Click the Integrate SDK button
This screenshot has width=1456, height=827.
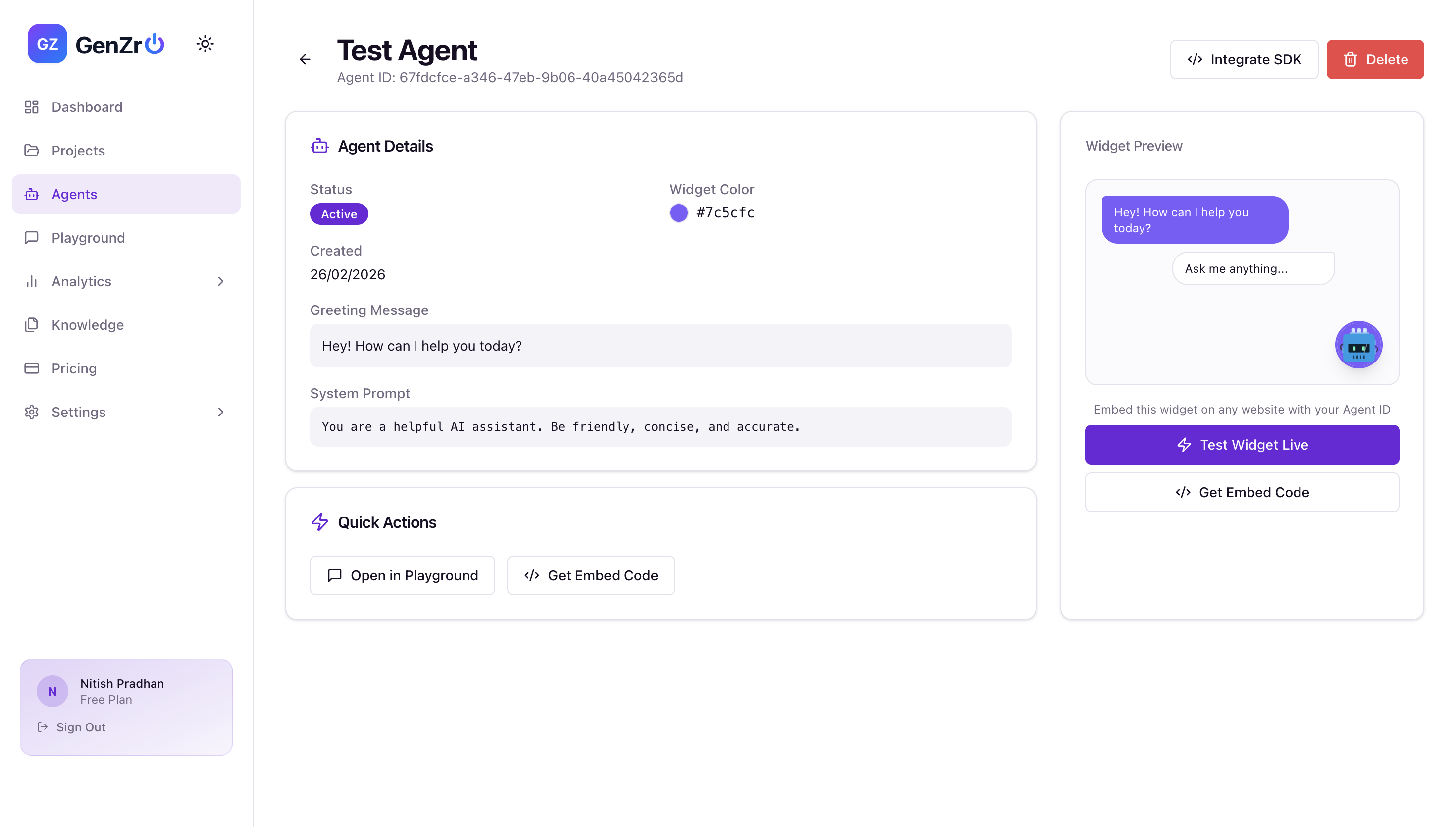1244,59
